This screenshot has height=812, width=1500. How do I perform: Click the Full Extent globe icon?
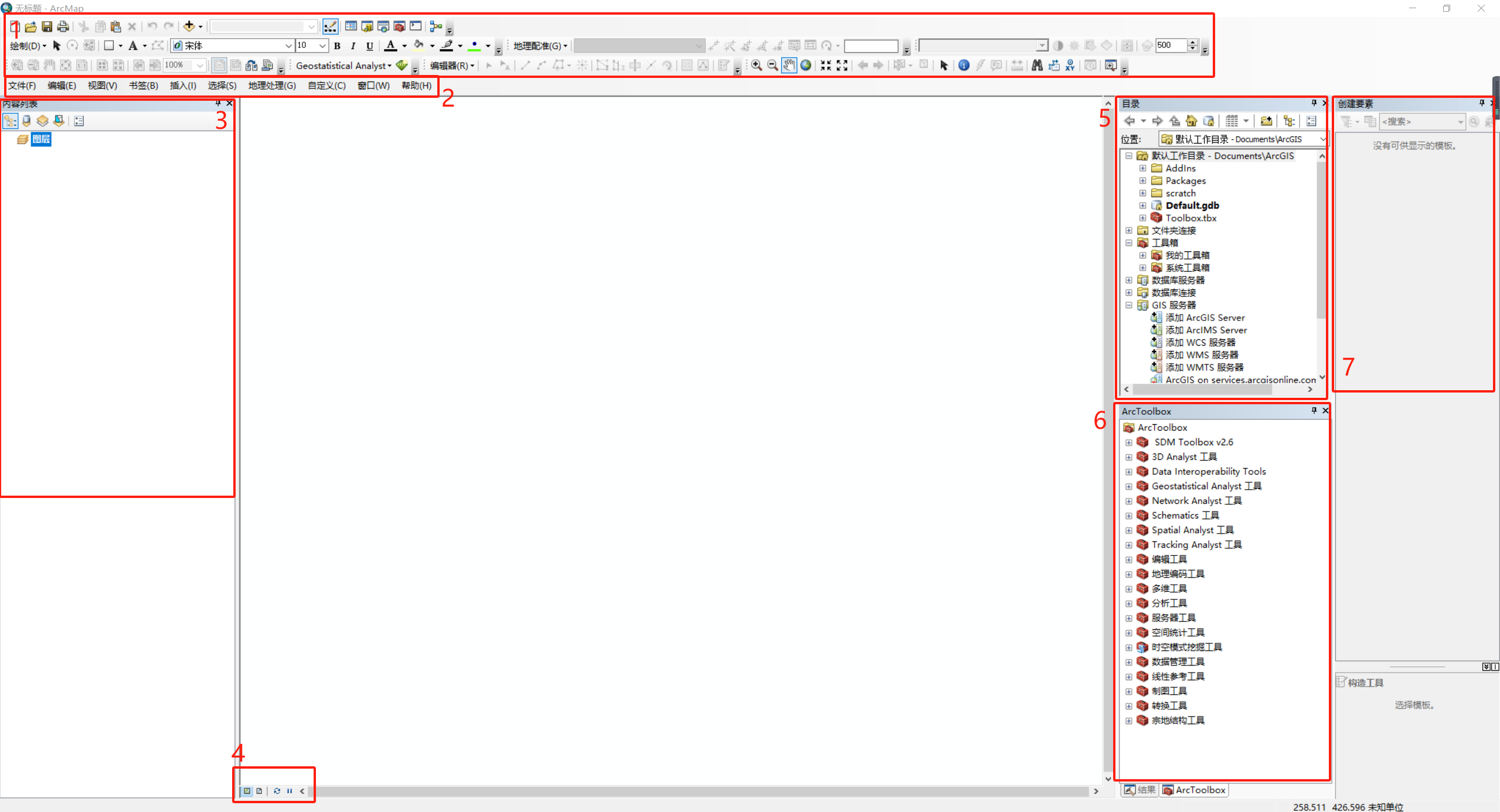coord(806,66)
